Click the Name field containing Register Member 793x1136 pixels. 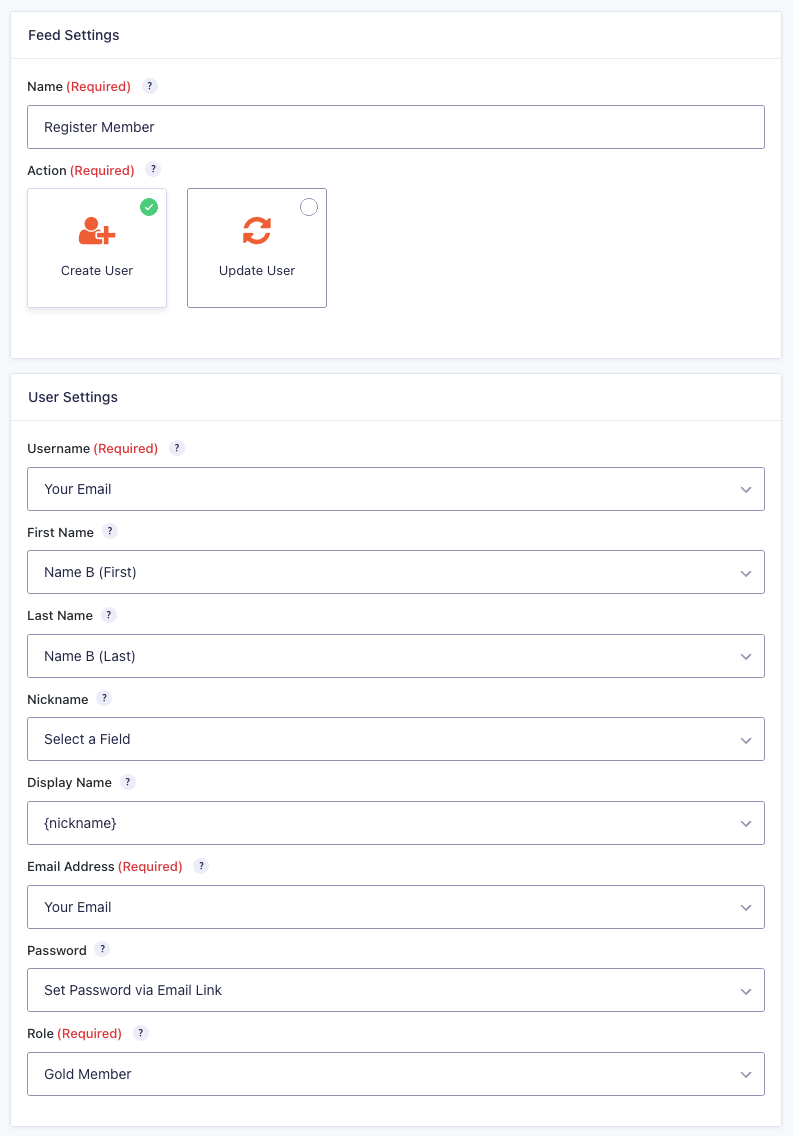[x=396, y=127]
